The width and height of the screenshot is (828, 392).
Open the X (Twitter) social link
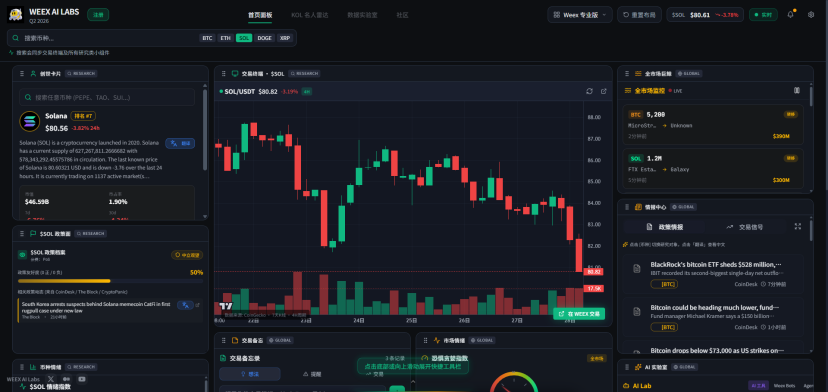coord(51,379)
